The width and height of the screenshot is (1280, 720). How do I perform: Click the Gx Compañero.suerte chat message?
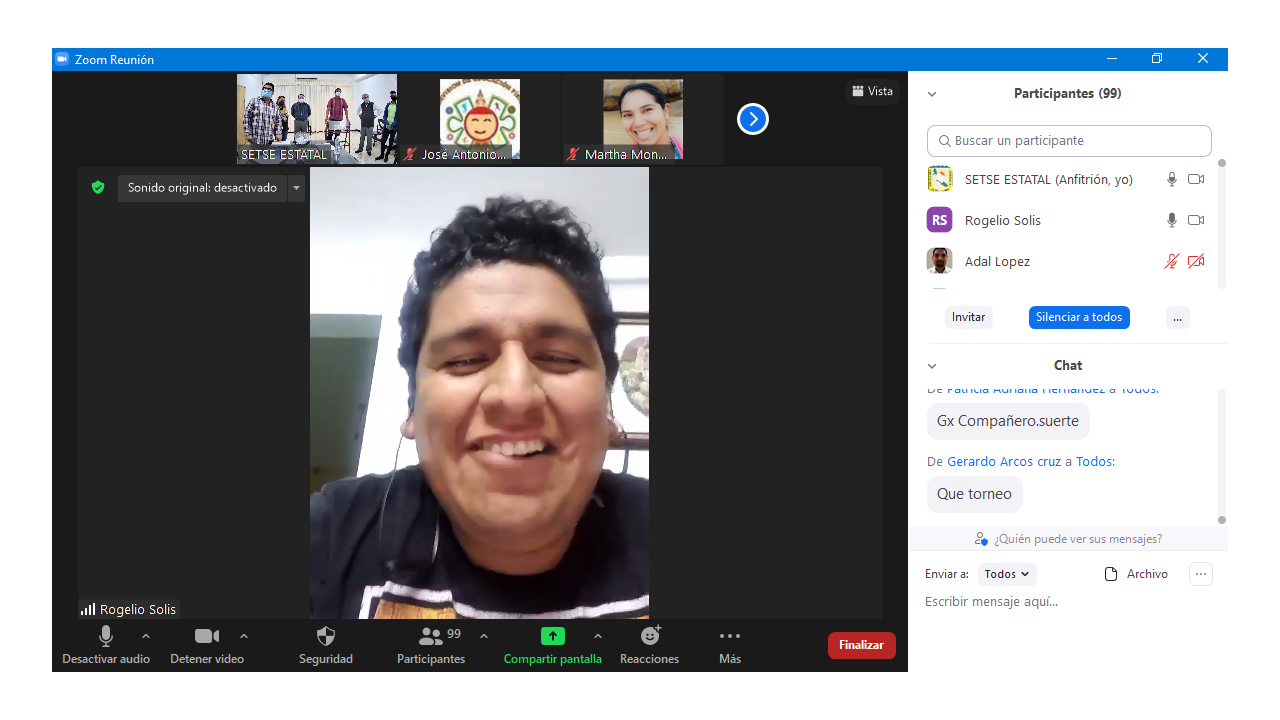(x=1008, y=421)
